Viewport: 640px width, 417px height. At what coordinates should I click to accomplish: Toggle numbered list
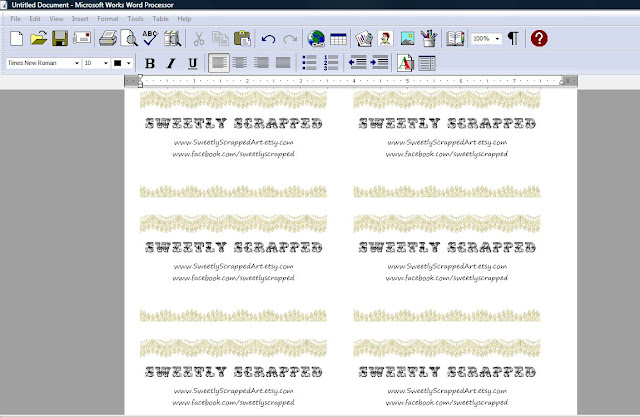(331, 63)
